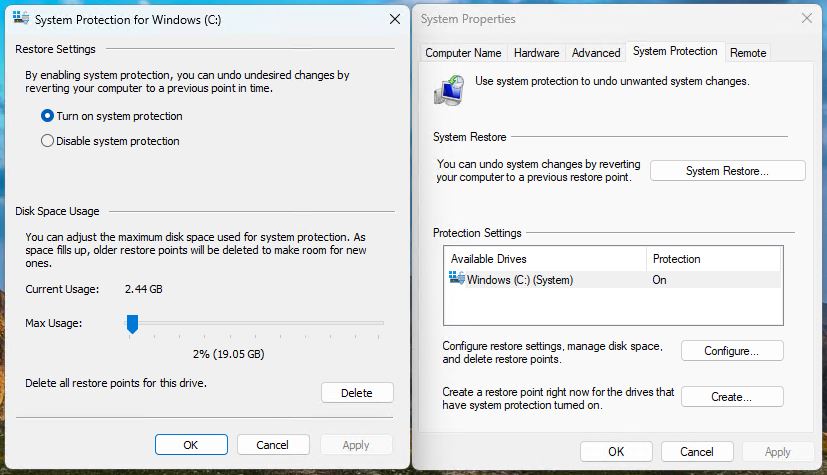Click the Max Usage slider handle
The height and width of the screenshot is (475, 827).
coord(132,324)
